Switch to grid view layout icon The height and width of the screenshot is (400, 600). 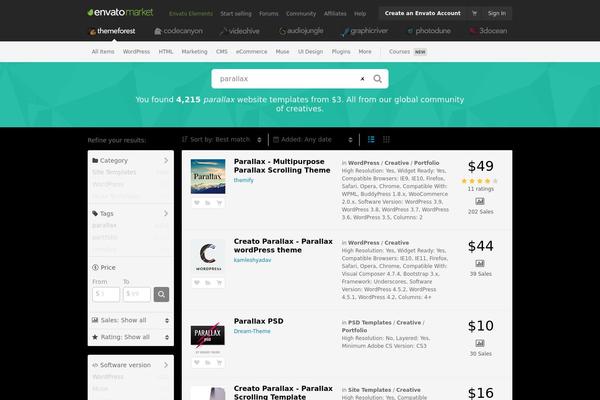[386, 140]
